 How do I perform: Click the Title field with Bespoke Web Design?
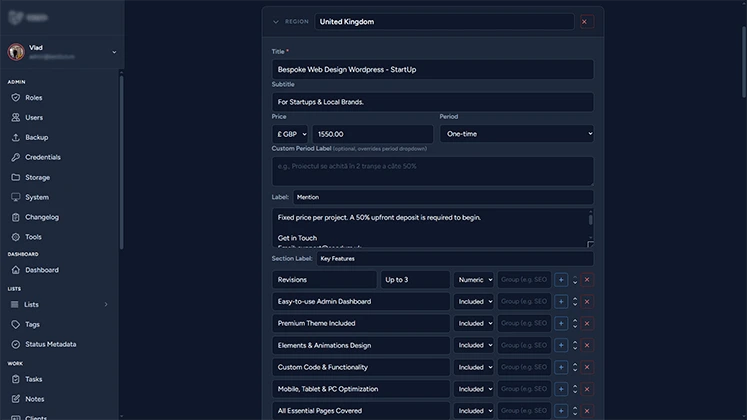[x=433, y=70]
